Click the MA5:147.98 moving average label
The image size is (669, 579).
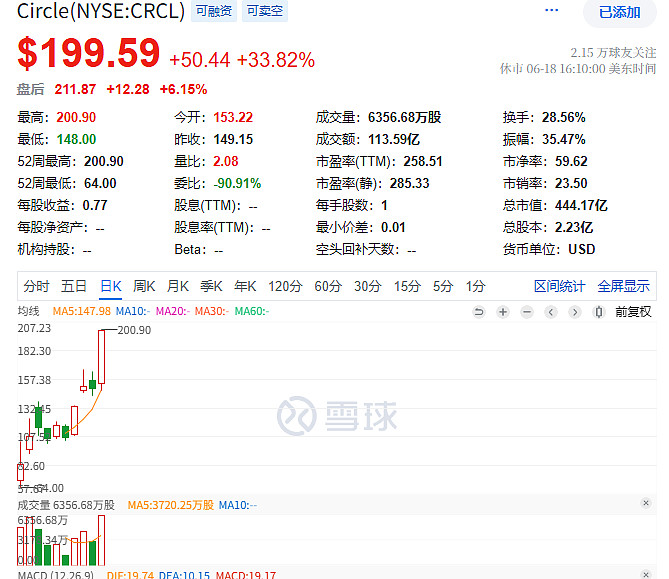tap(81, 311)
